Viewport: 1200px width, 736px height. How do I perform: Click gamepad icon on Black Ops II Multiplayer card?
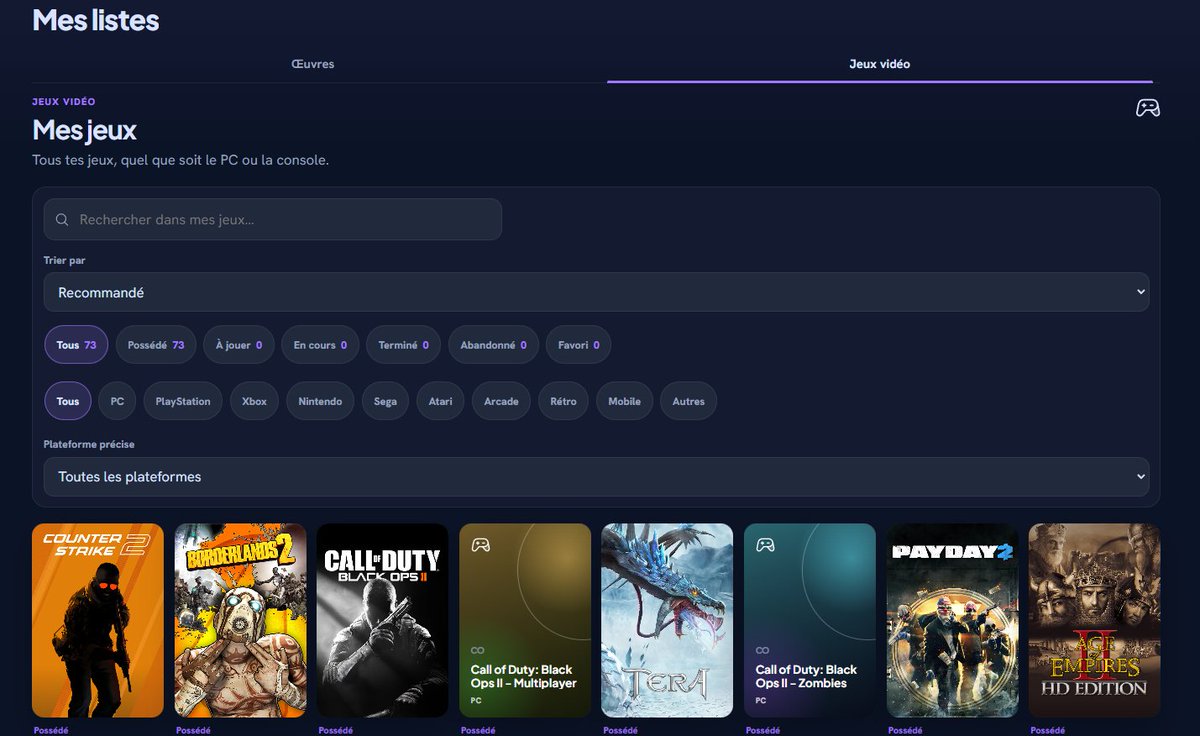click(481, 545)
